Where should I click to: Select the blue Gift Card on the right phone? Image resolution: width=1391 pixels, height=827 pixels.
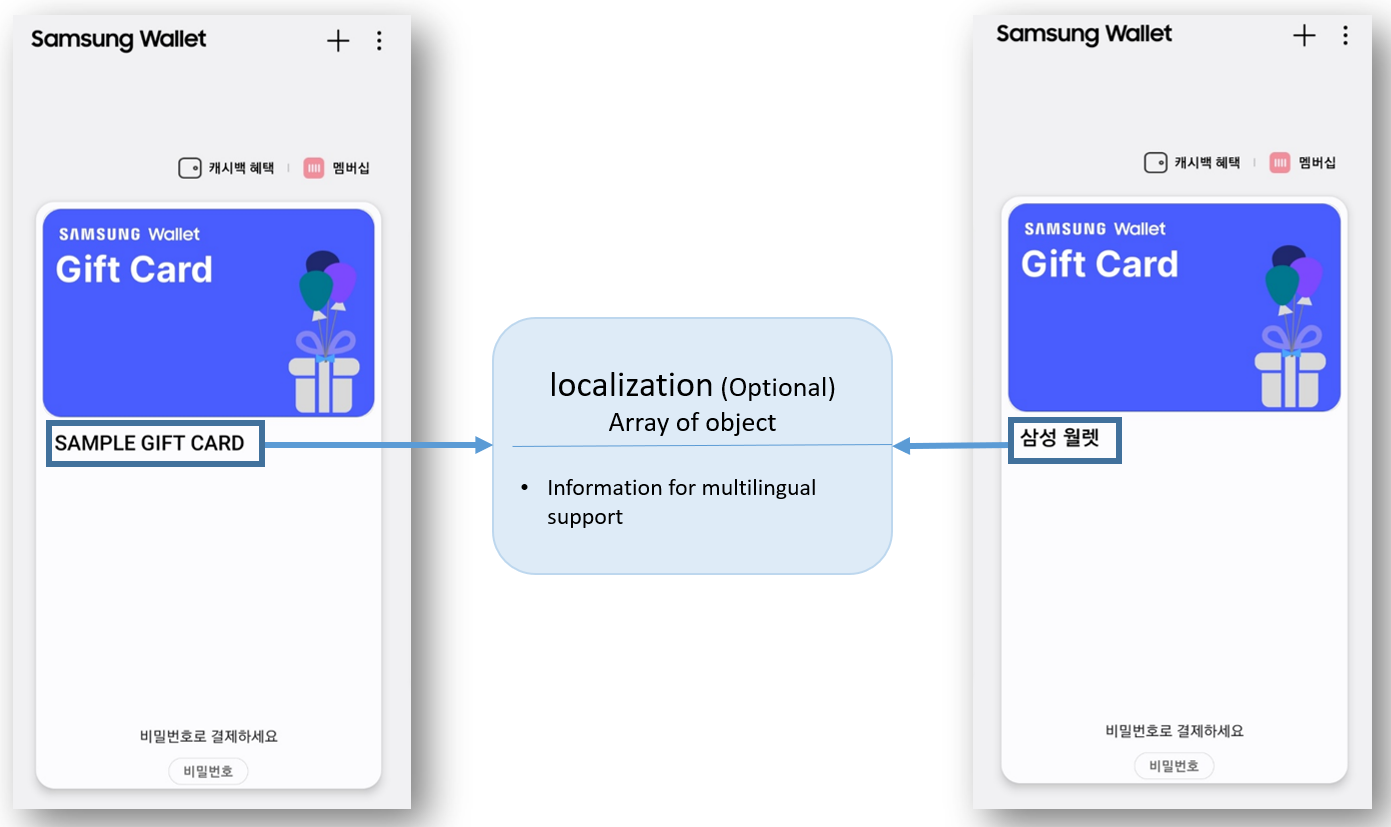click(x=1173, y=308)
